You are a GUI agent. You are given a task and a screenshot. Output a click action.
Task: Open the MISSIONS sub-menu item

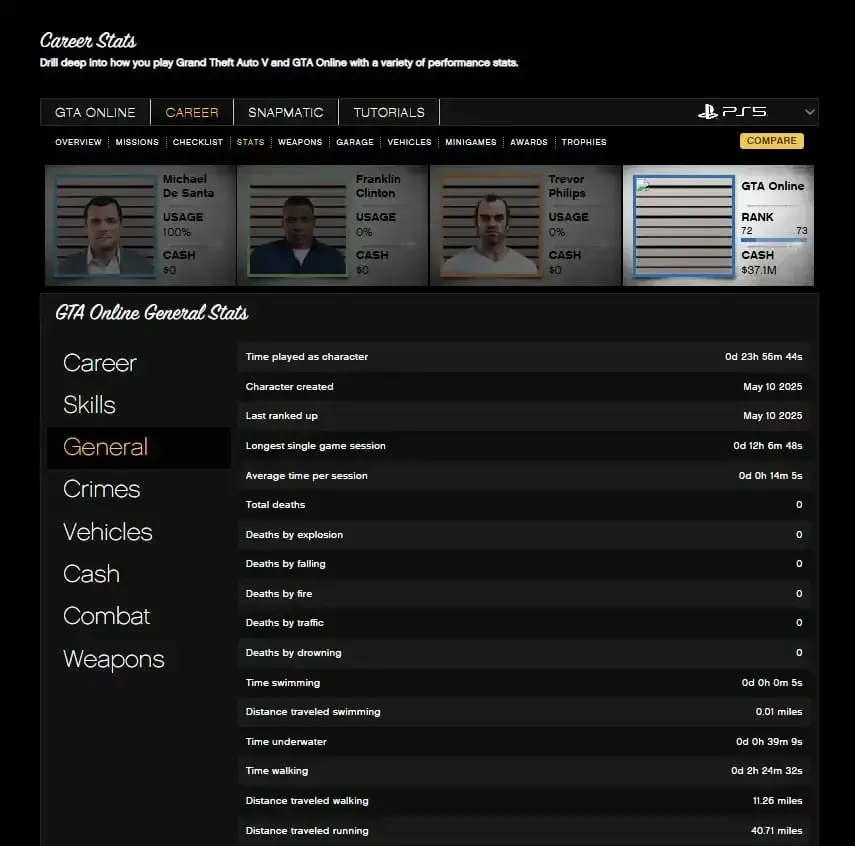[137, 142]
